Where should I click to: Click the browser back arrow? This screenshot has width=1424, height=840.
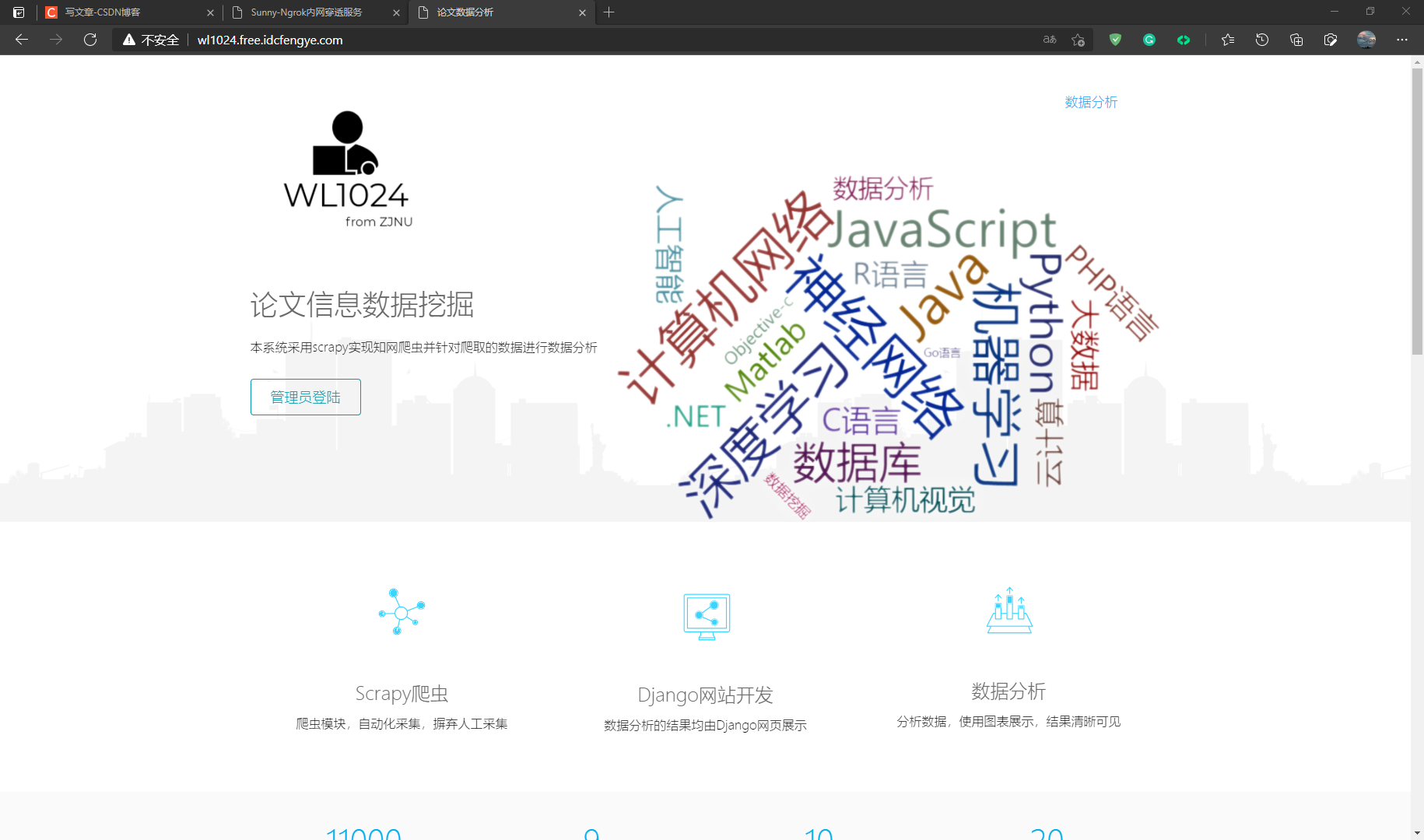[x=22, y=40]
